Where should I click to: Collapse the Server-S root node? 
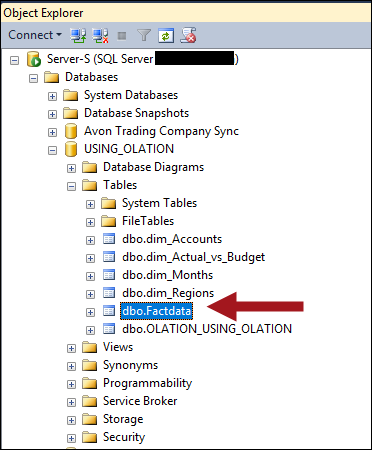click(14, 61)
